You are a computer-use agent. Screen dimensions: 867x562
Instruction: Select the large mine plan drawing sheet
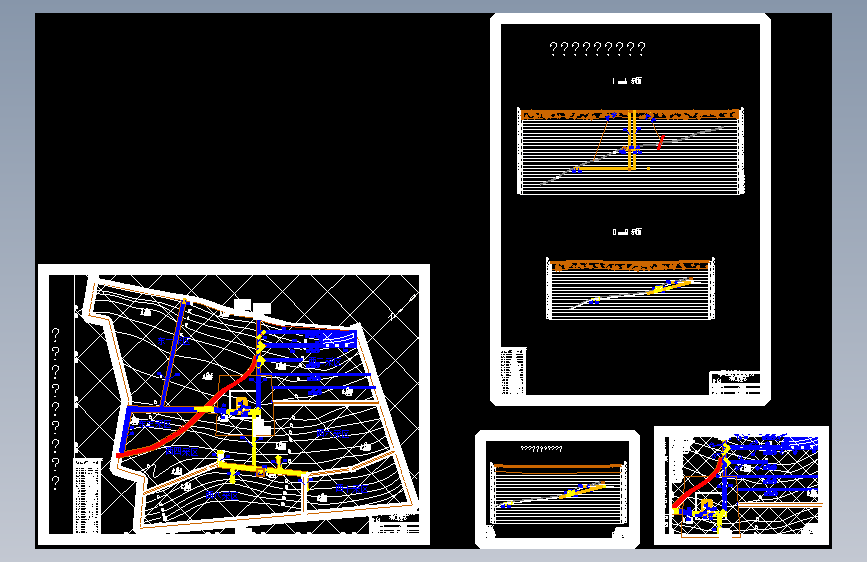click(234, 404)
